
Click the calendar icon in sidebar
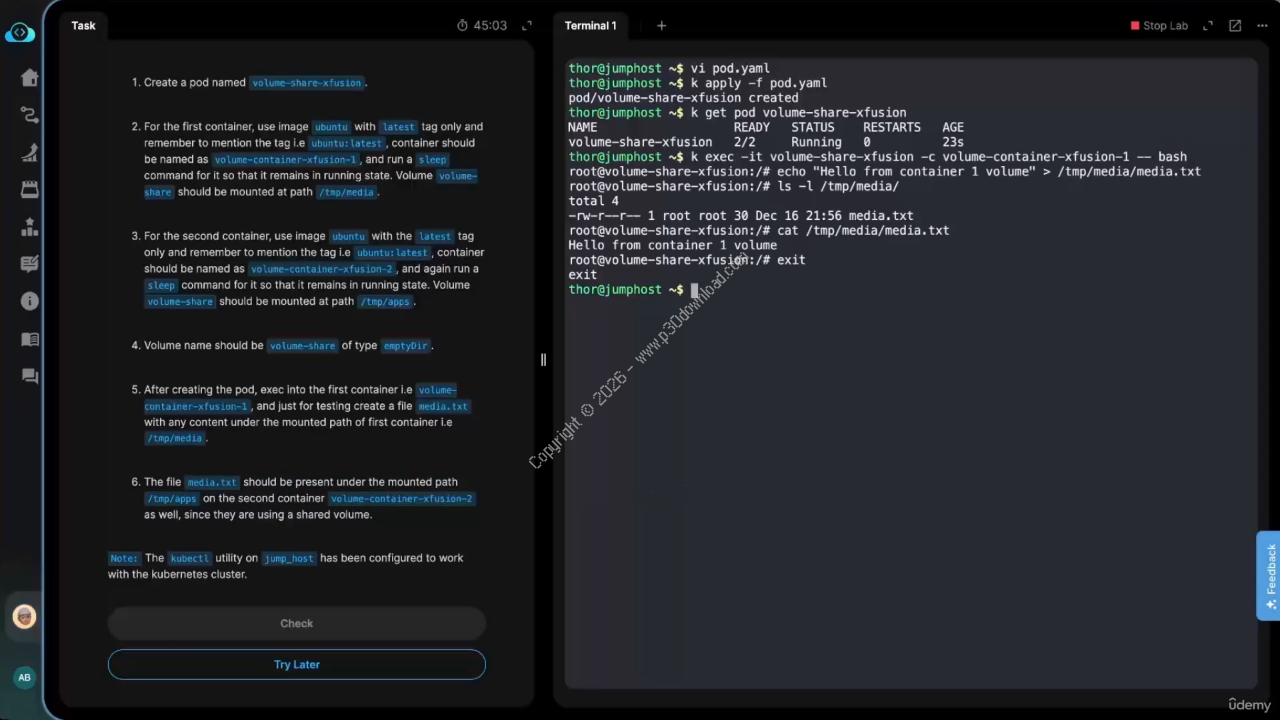(29, 190)
